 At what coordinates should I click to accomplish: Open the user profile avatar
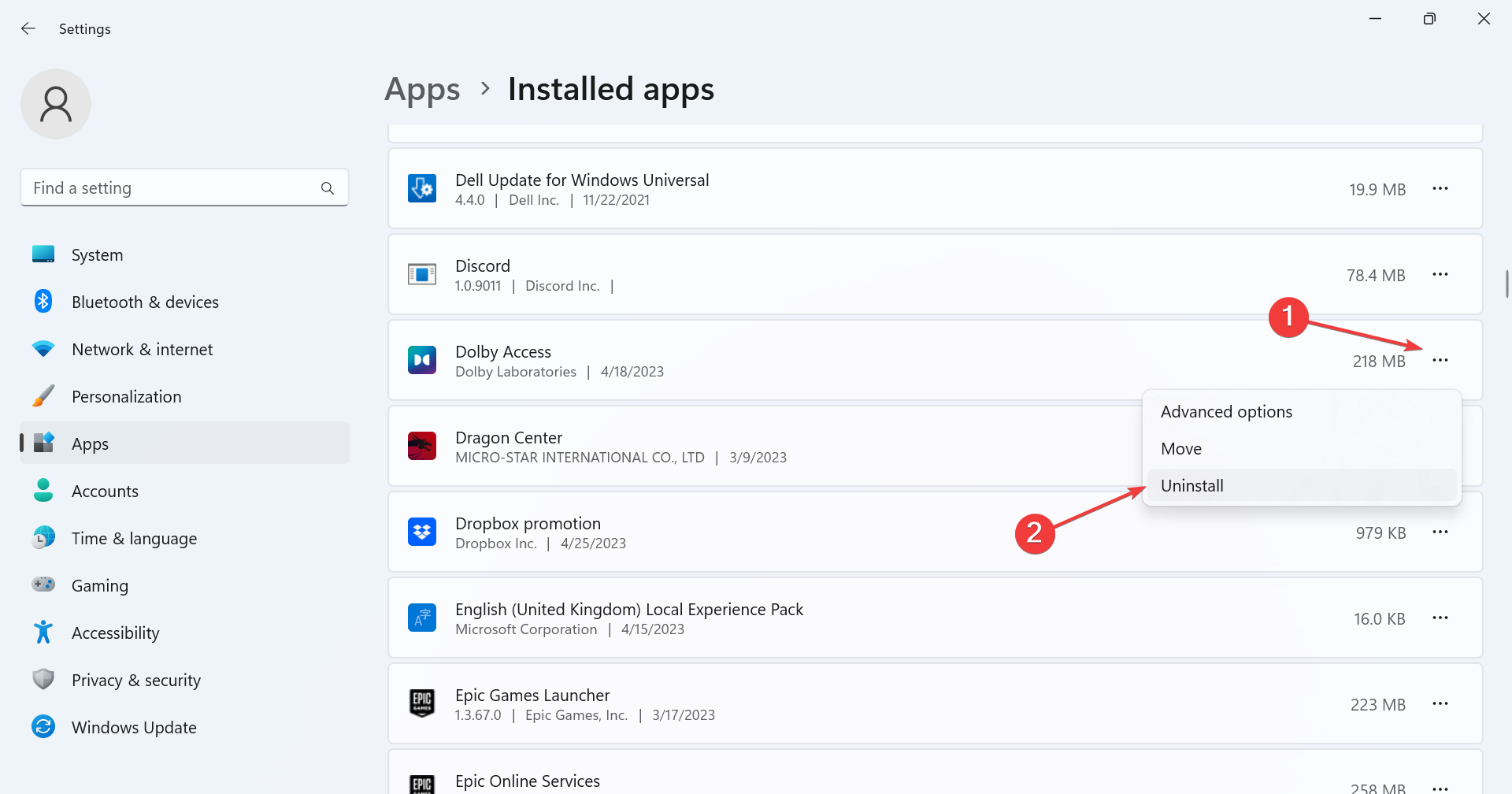point(56,104)
